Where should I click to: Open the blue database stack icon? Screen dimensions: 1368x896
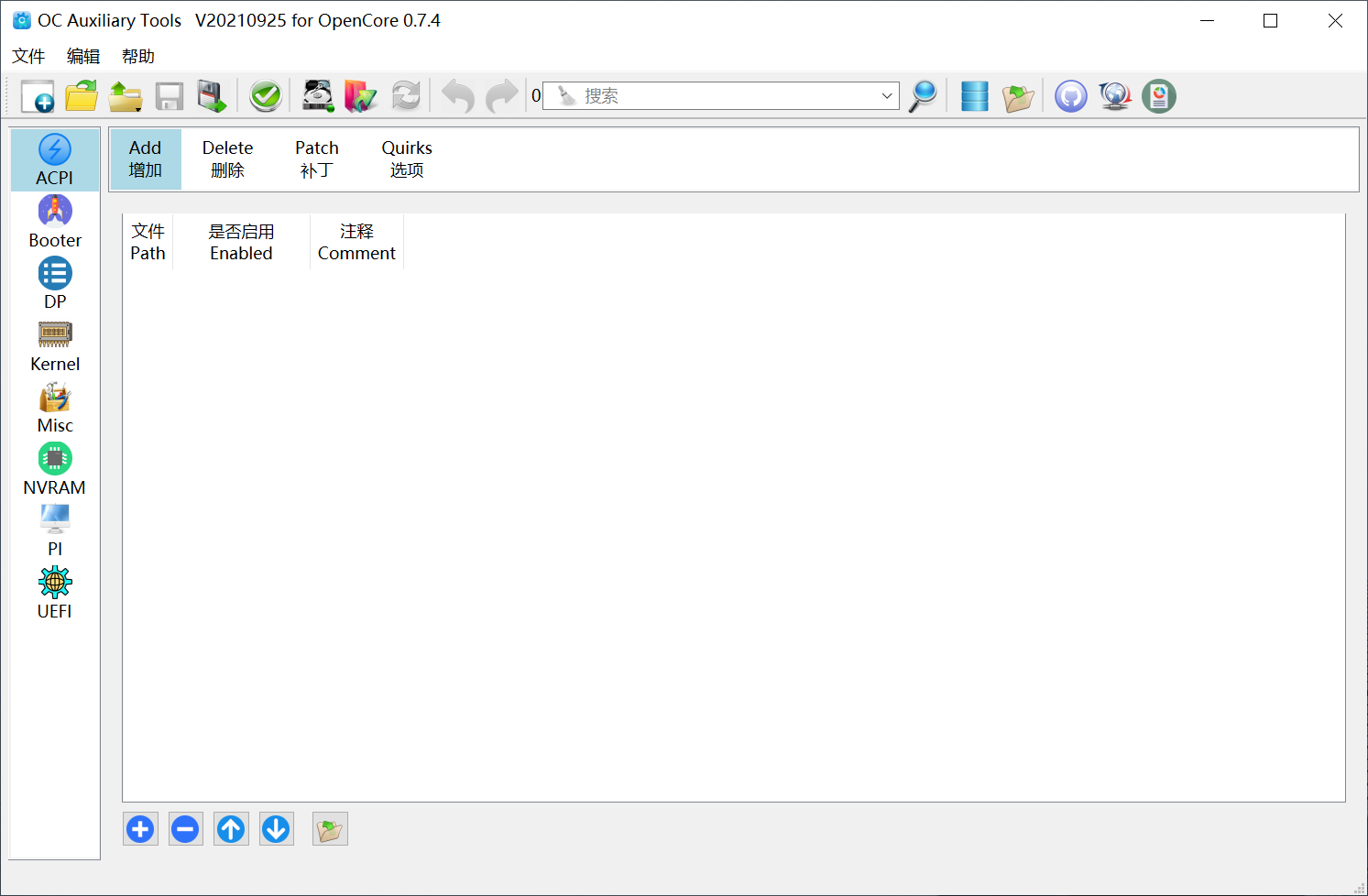[x=975, y=96]
